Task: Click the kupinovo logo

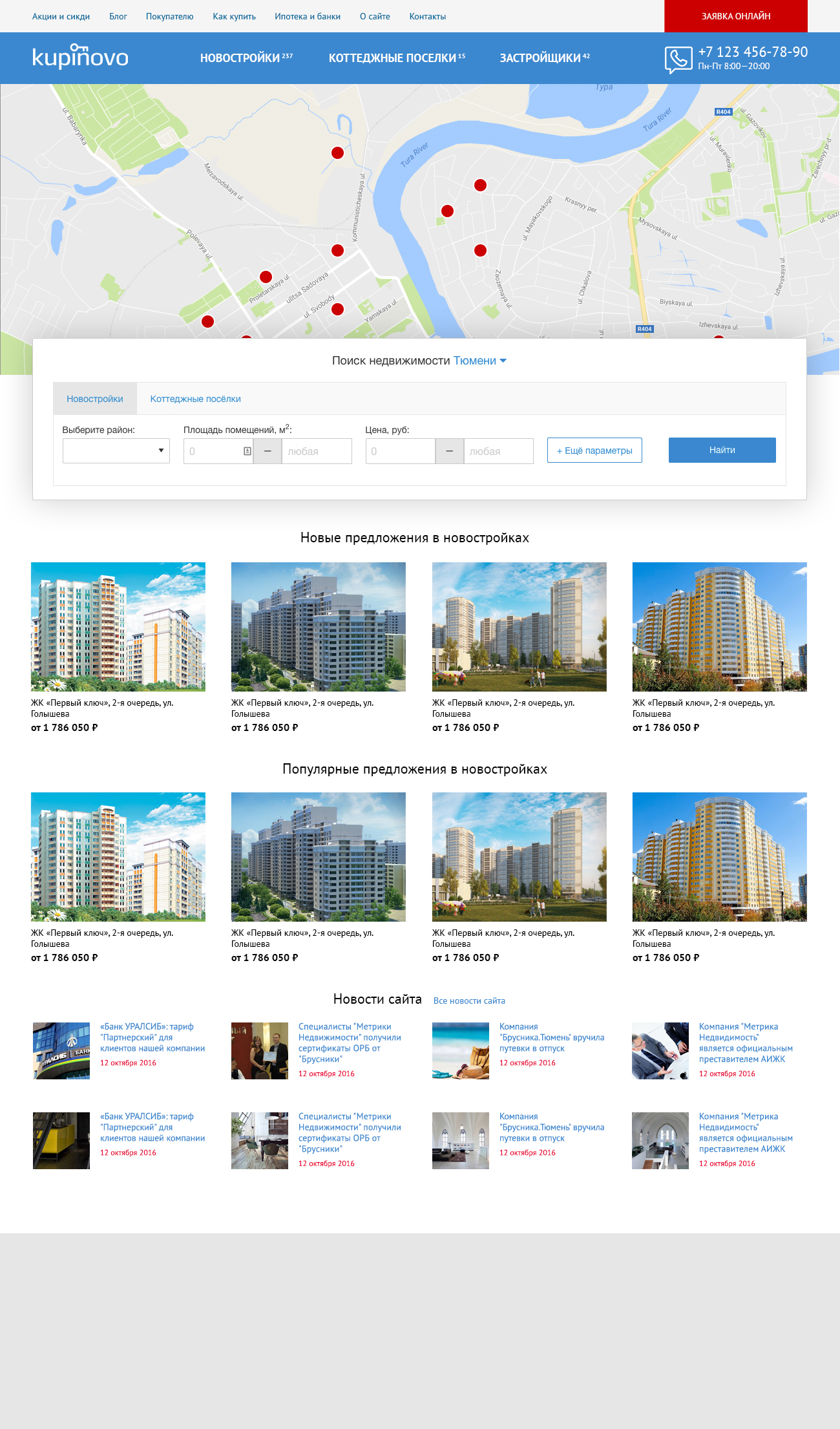Action: (80, 58)
